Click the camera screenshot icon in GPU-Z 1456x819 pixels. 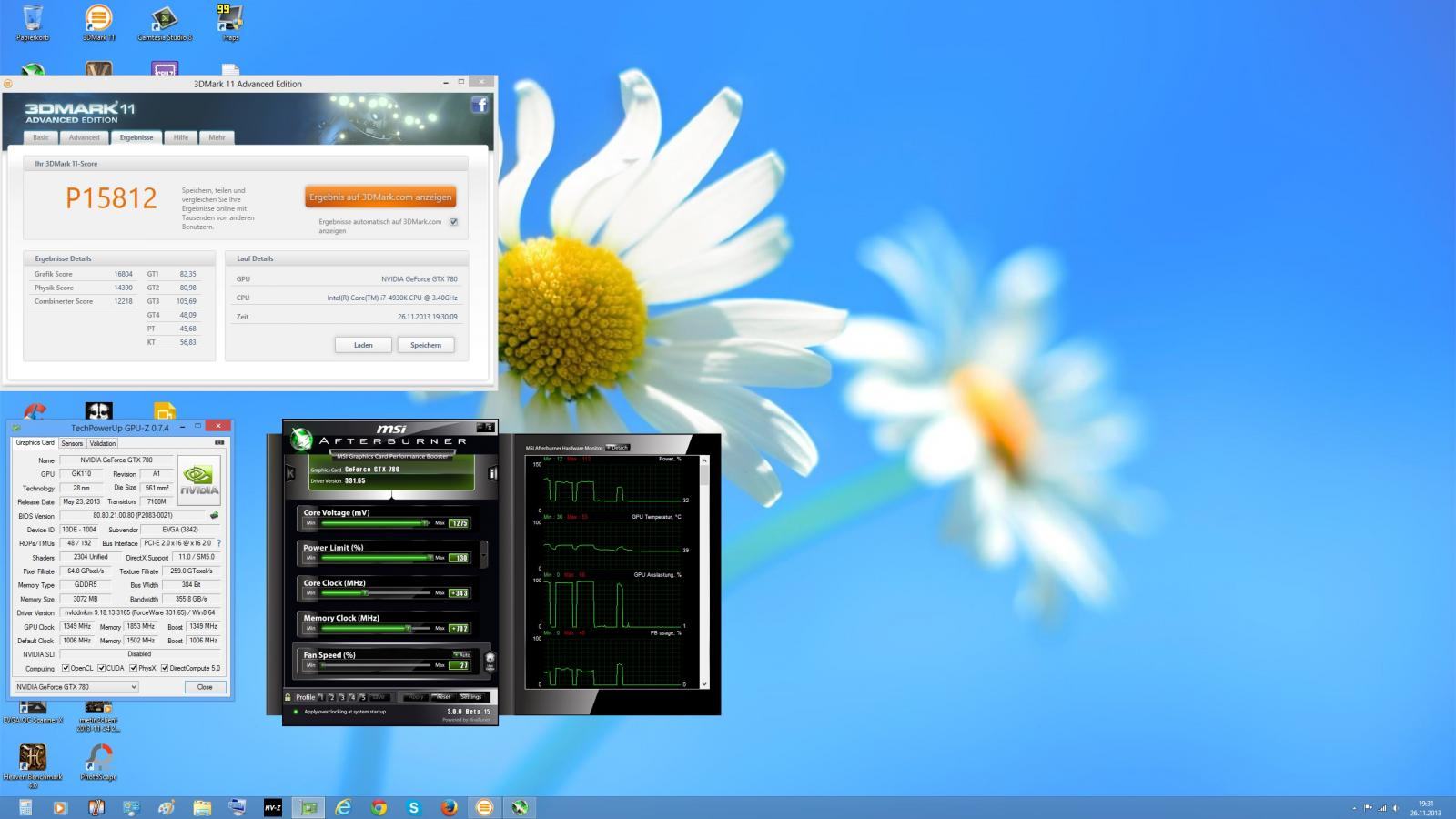(218, 442)
